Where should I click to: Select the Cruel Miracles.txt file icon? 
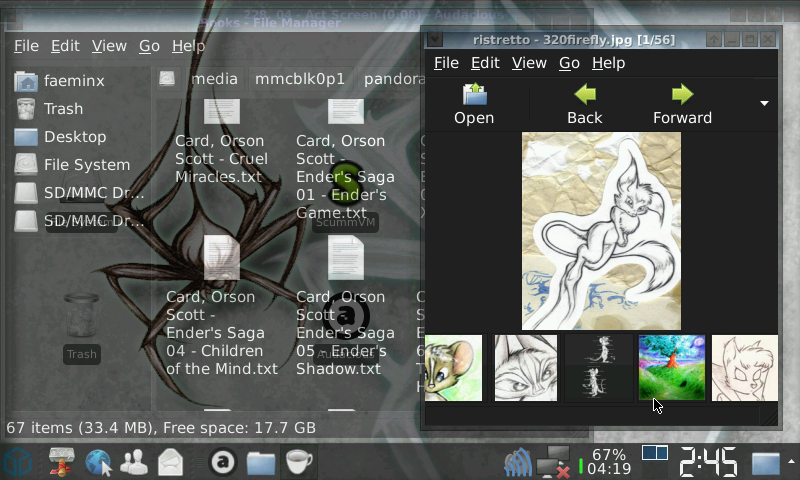(x=222, y=112)
